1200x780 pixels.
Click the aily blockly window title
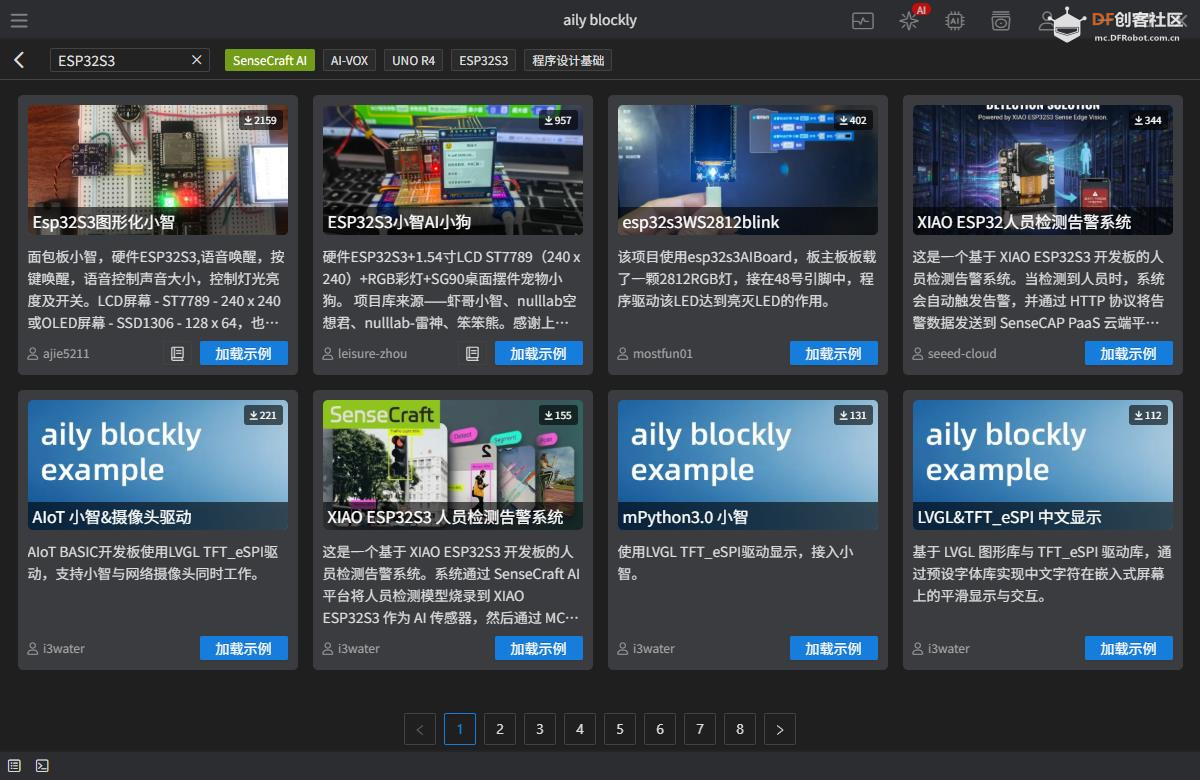point(600,20)
